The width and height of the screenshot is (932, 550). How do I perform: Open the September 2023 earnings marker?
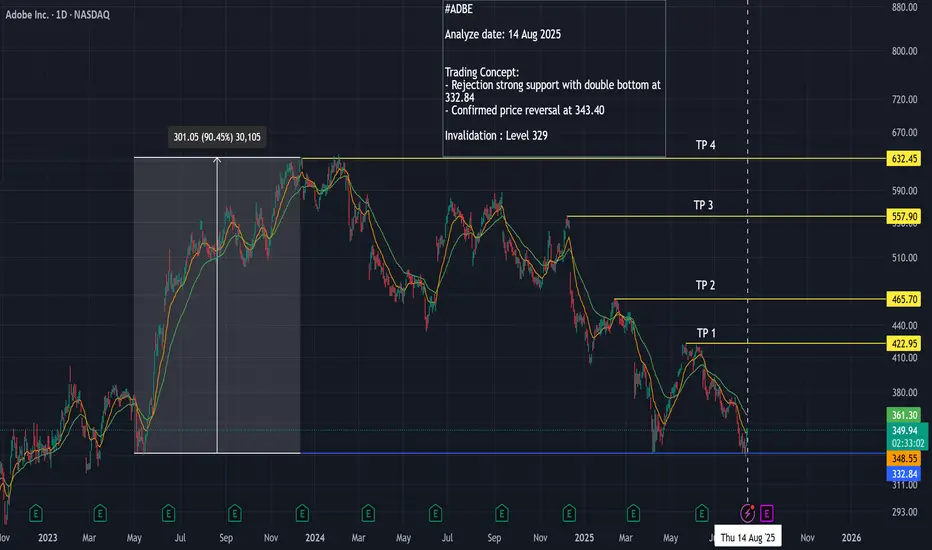235,513
